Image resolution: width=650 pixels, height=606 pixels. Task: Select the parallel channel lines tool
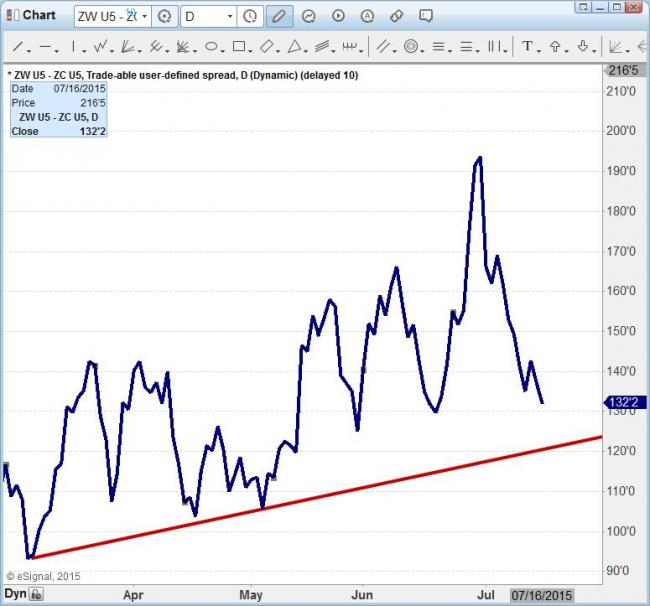[383, 46]
